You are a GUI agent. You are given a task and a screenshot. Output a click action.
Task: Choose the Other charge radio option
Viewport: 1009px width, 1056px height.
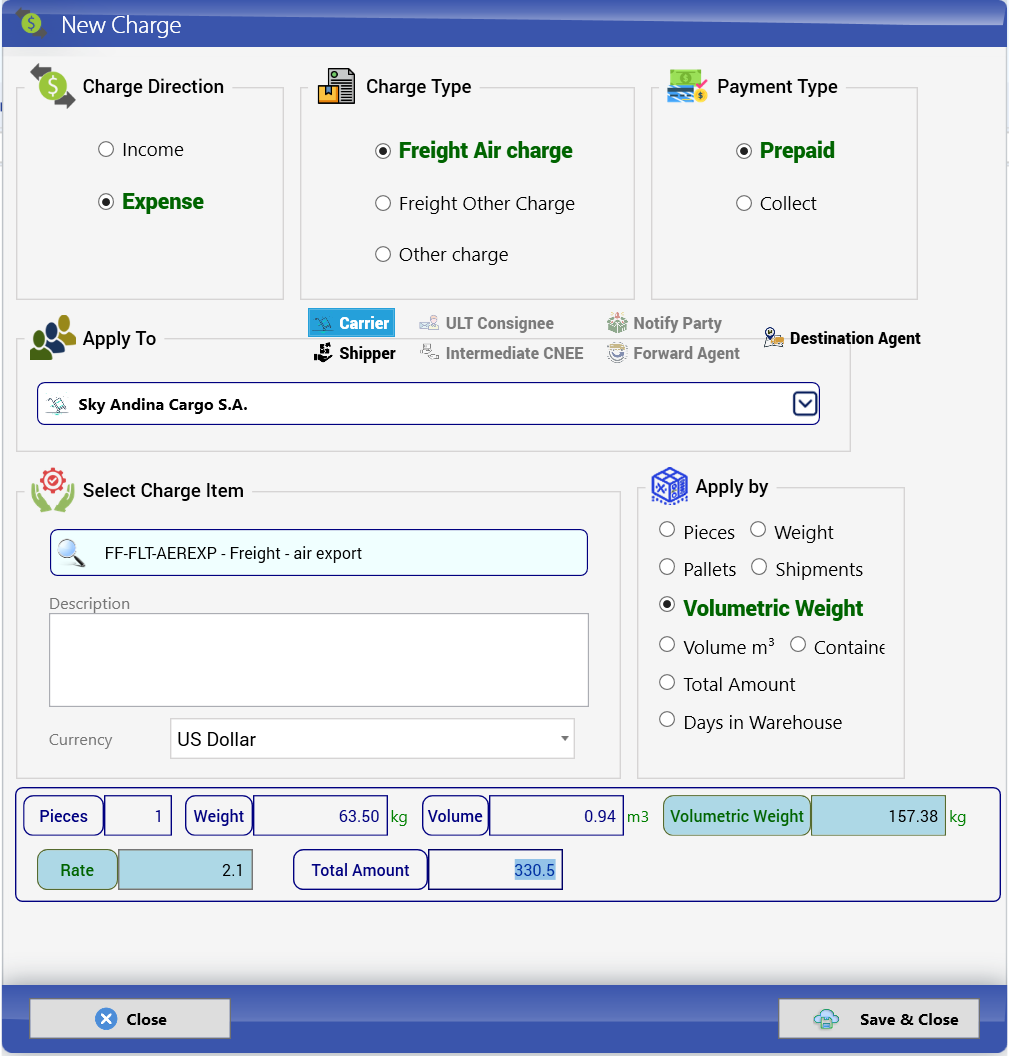point(383,254)
